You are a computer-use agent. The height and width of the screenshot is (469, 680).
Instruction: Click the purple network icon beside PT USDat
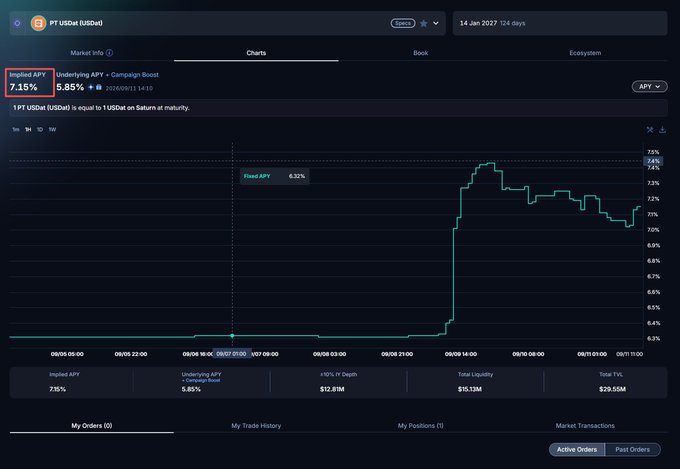tap(17, 23)
